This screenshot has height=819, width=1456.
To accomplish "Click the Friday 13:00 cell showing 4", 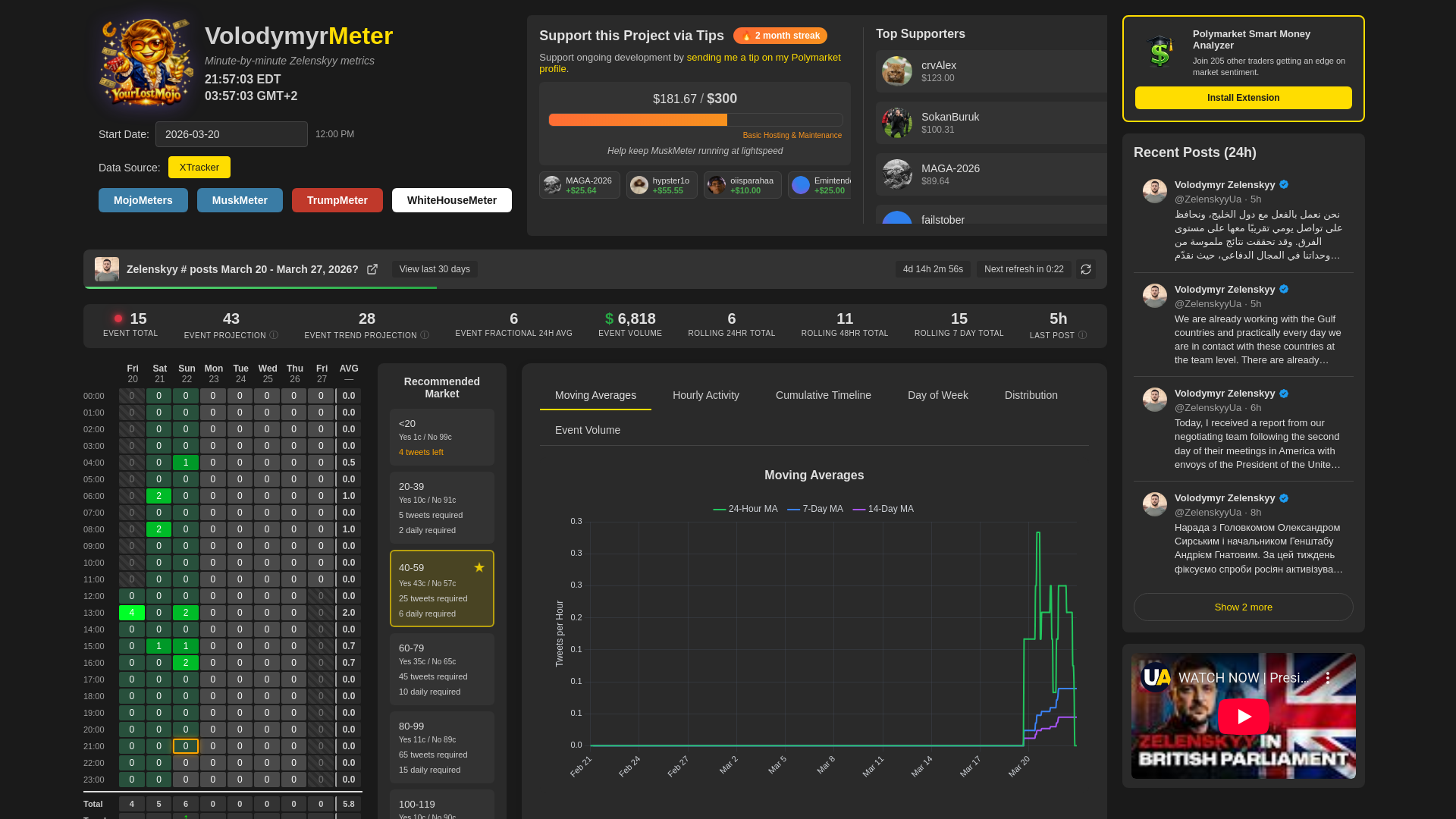I will (132, 613).
